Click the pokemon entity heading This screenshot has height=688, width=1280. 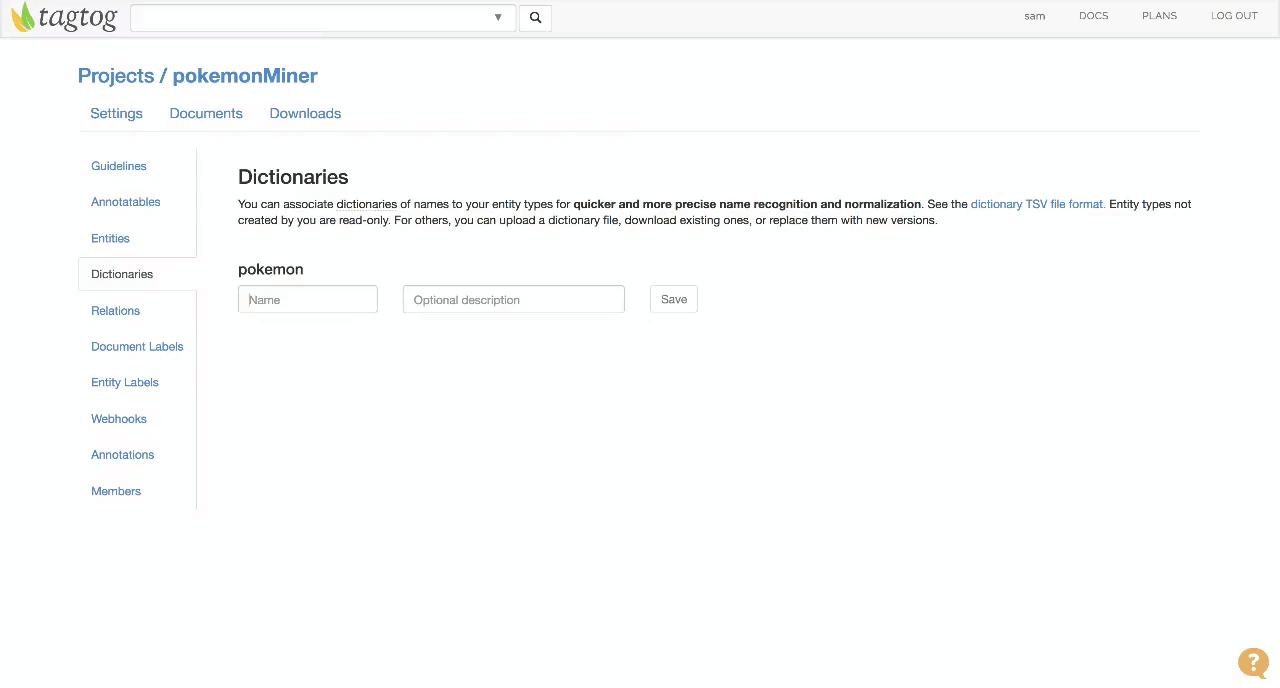tap(271, 270)
